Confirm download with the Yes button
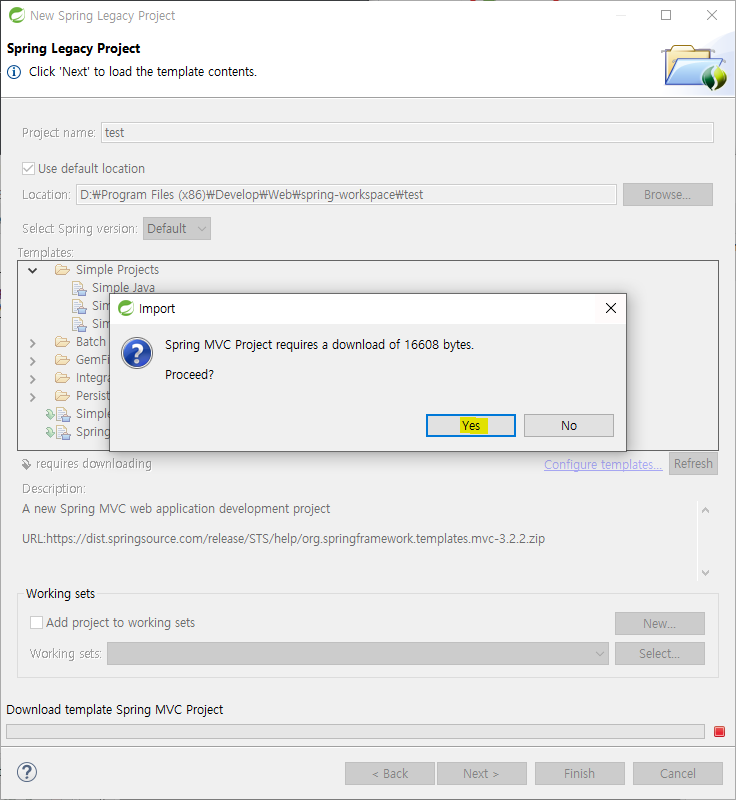Screen dimensions: 736x800 [470, 426]
